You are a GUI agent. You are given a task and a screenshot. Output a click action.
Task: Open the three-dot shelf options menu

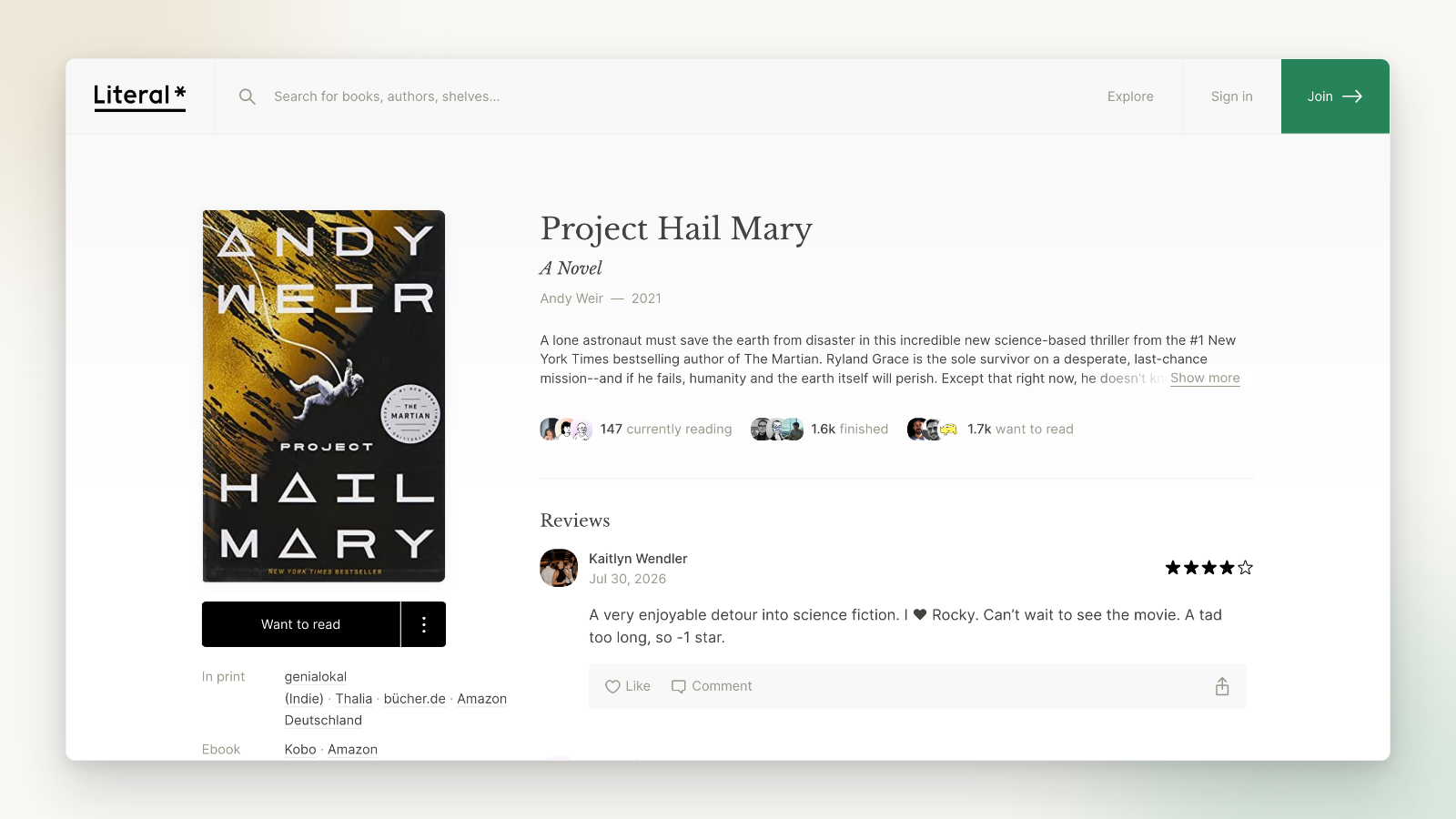[x=424, y=624]
